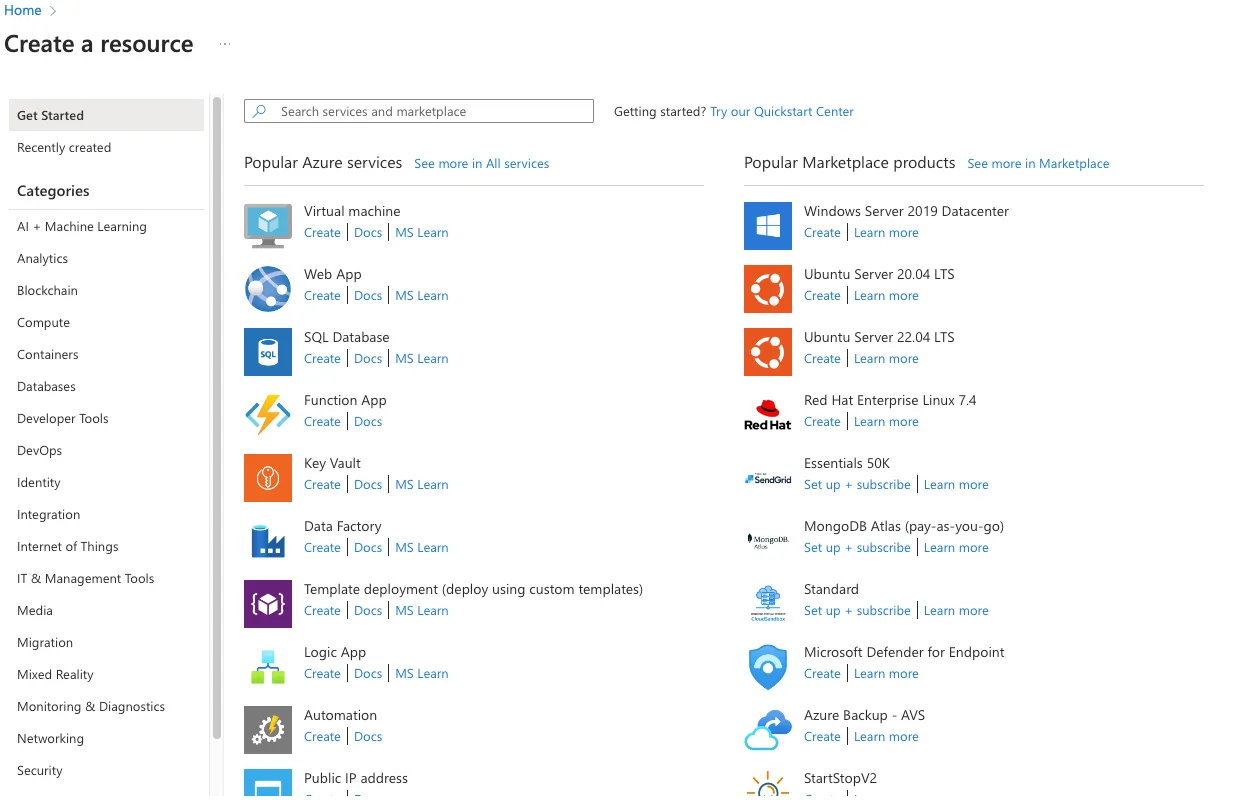Click the Data Factory icon
1242x800 pixels.
[x=268, y=541]
